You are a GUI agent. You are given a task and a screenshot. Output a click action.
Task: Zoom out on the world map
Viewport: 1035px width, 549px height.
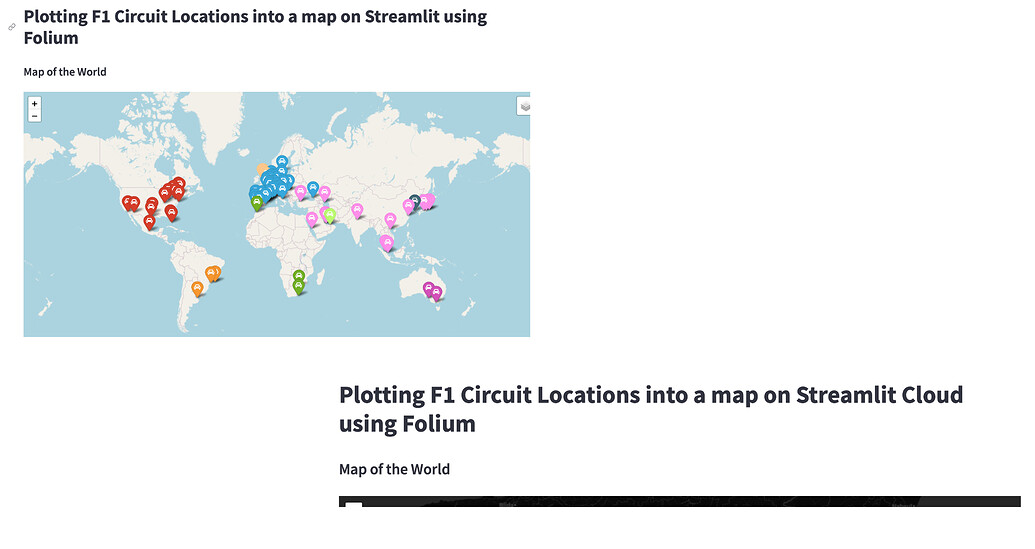click(x=34, y=116)
